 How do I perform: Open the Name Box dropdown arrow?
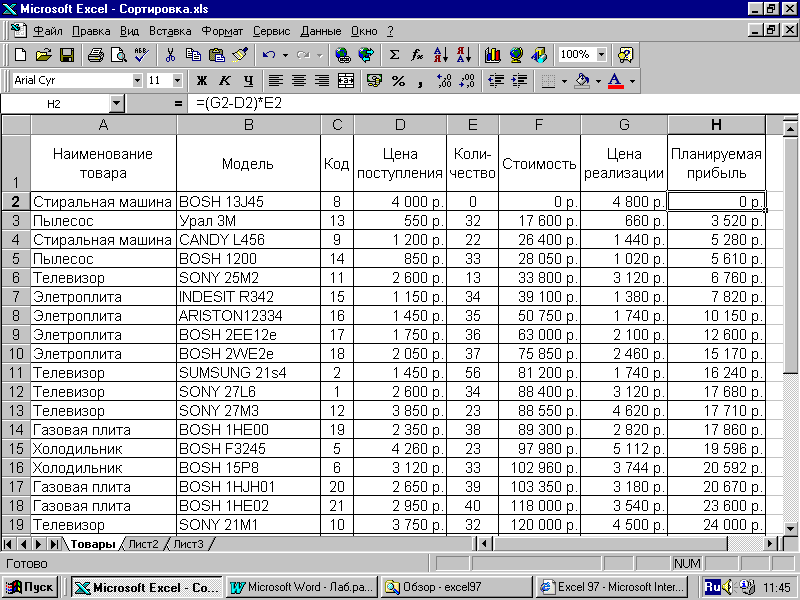coord(116,103)
